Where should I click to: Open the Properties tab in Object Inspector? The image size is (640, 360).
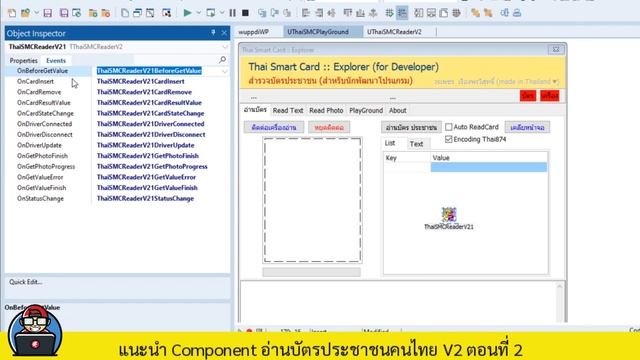coord(24,60)
